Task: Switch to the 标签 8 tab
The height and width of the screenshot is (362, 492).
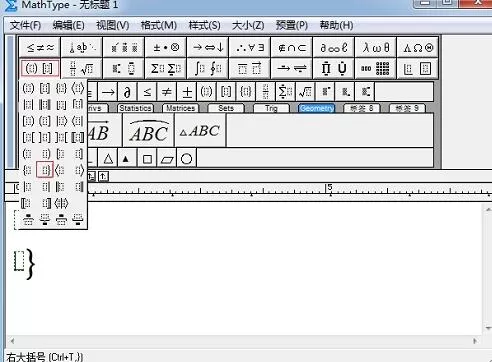Action: (x=362, y=108)
